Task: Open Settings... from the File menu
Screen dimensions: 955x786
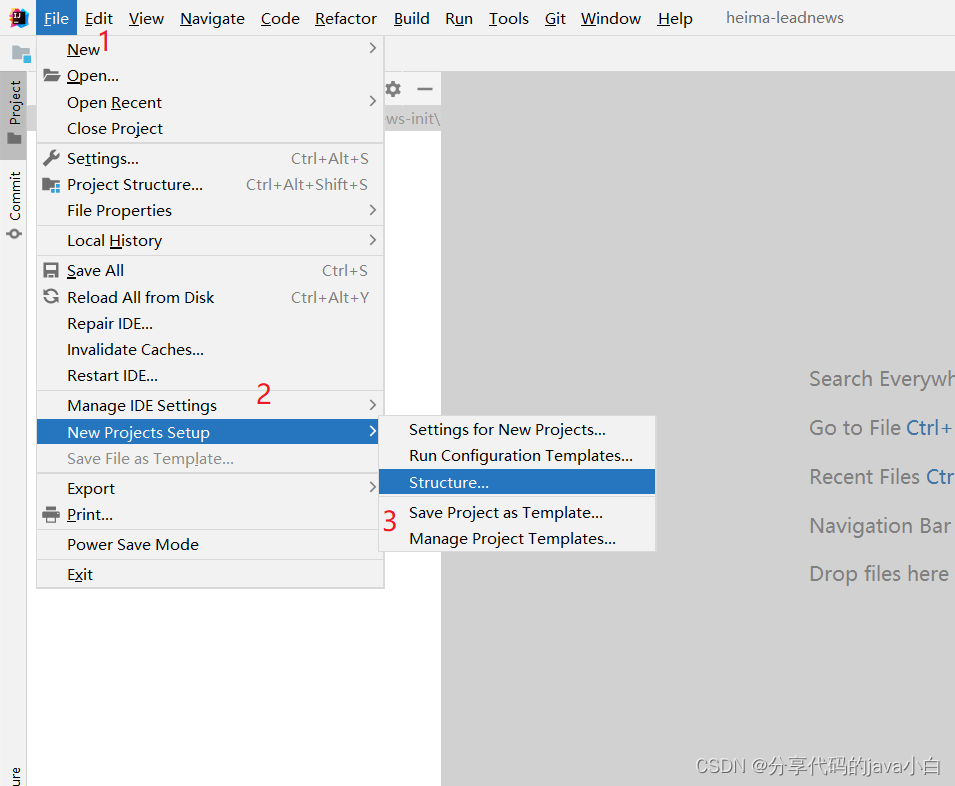Action: point(210,158)
